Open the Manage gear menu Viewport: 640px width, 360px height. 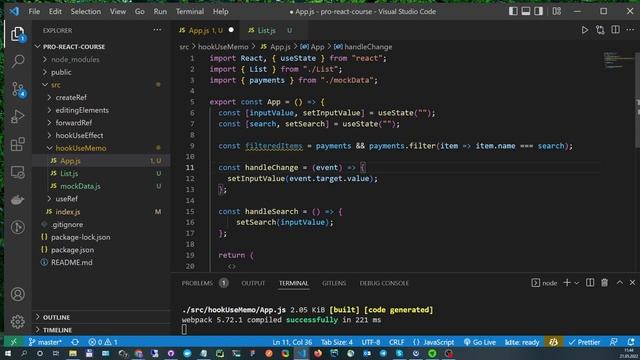click(18, 322)
